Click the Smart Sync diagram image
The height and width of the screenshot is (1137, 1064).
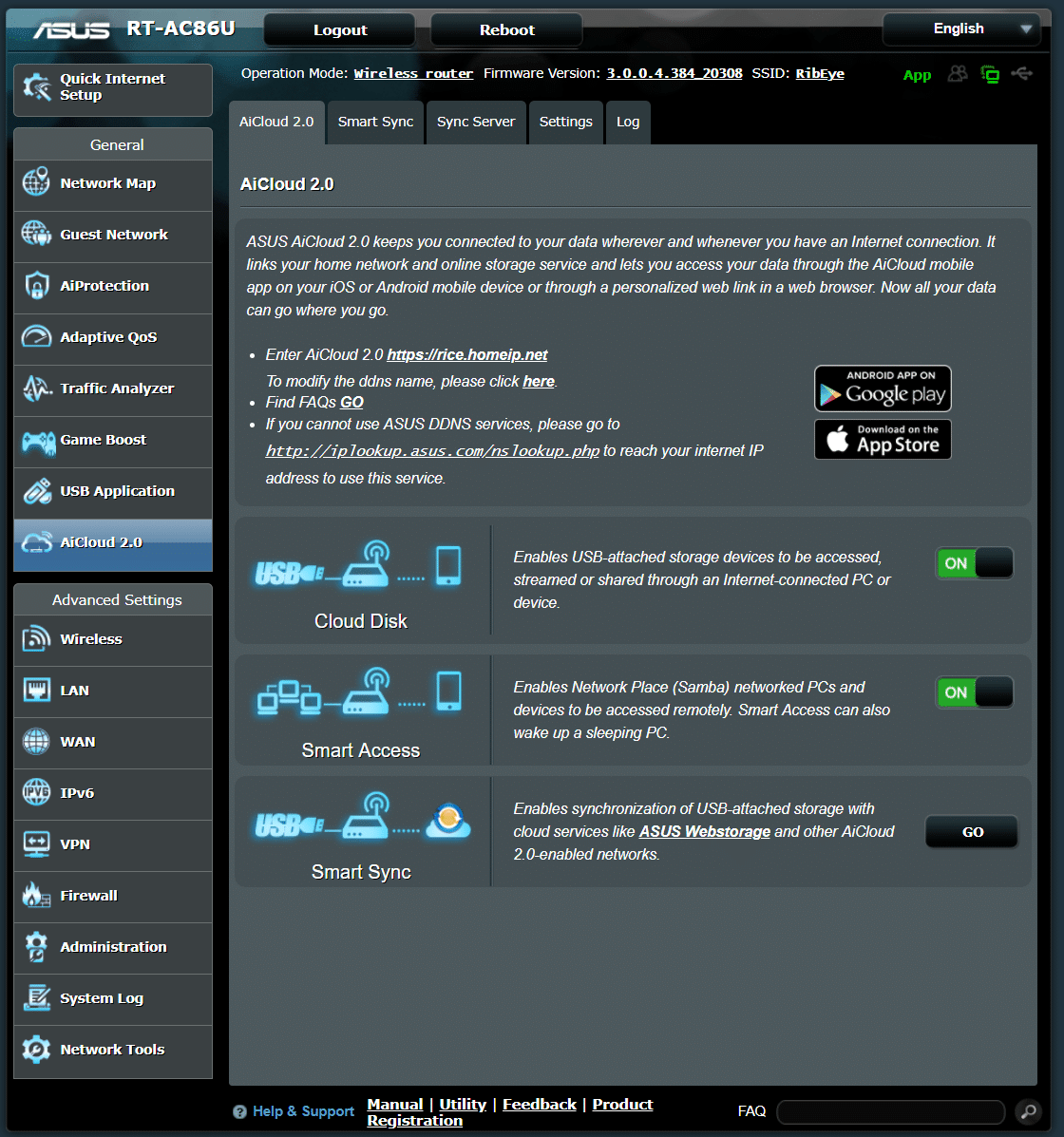pyautogui.click(x=363, y=816)
